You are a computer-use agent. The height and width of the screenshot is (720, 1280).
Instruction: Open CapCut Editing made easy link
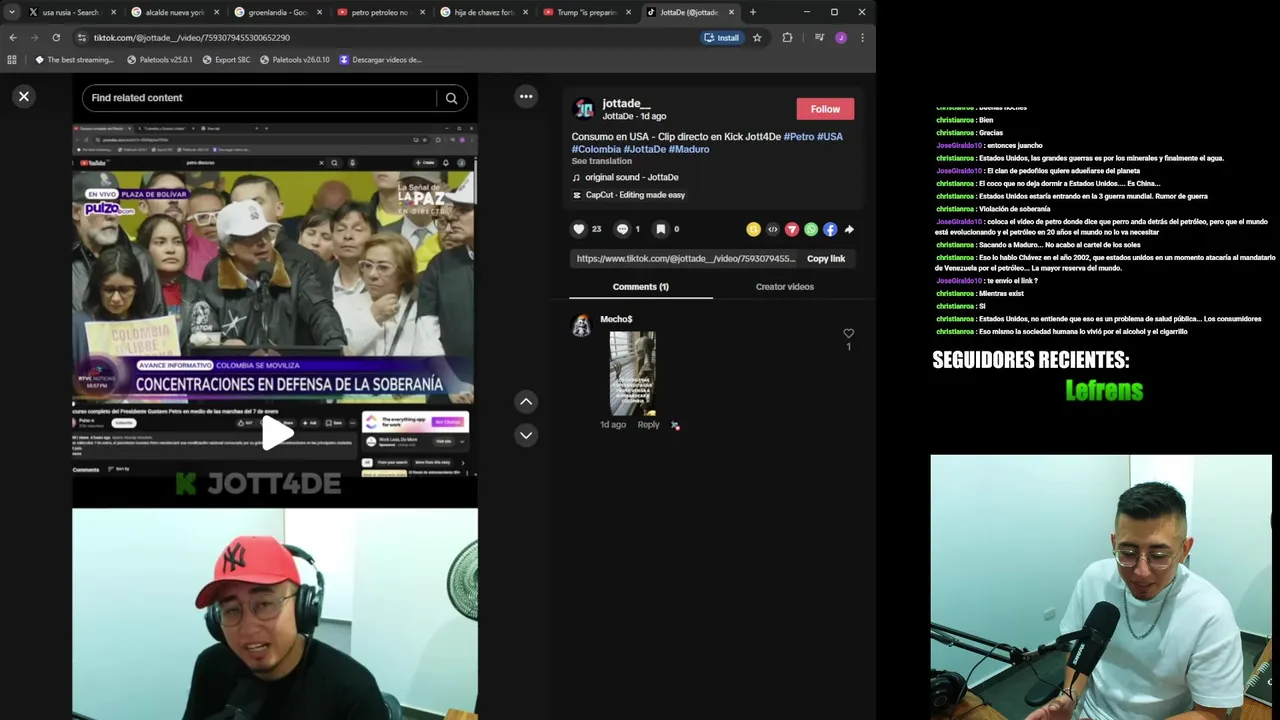(635, 195)
